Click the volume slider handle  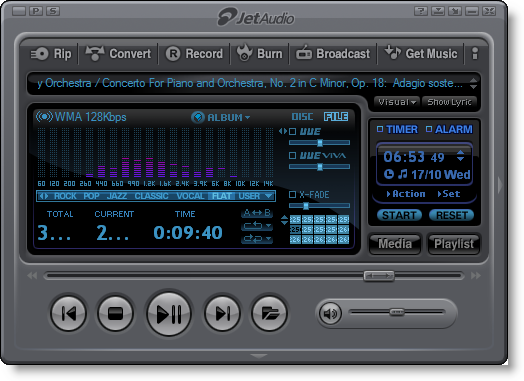(397, 312)
